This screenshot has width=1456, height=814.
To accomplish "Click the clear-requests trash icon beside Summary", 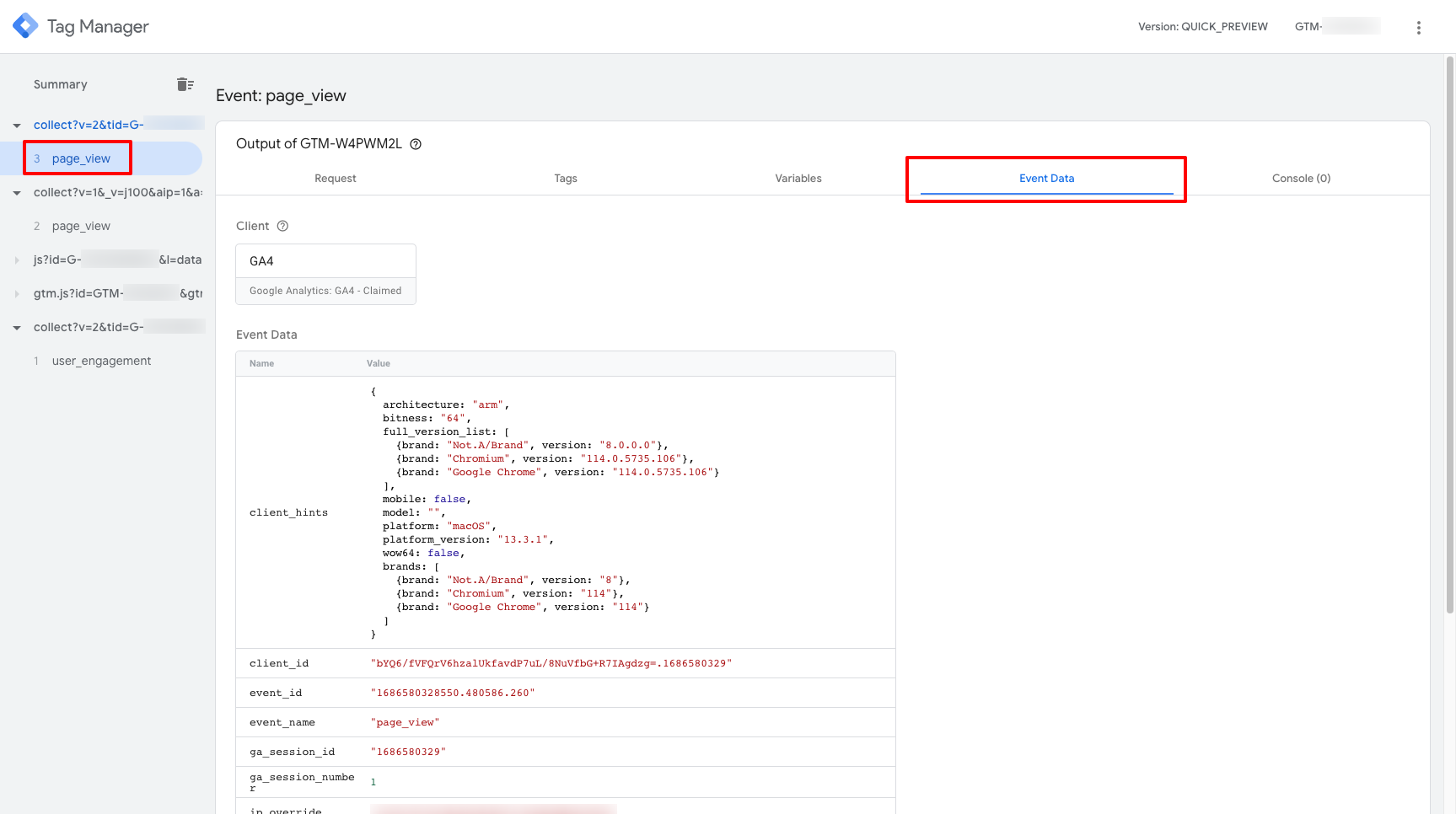I will click(185, 83).
